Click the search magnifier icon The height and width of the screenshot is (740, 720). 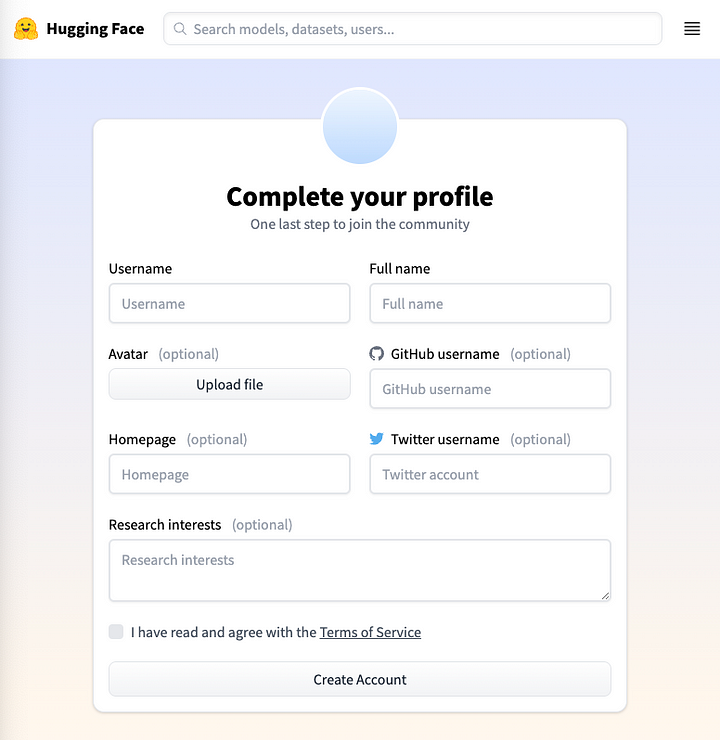pyautogui.click(x=180, y=29)
